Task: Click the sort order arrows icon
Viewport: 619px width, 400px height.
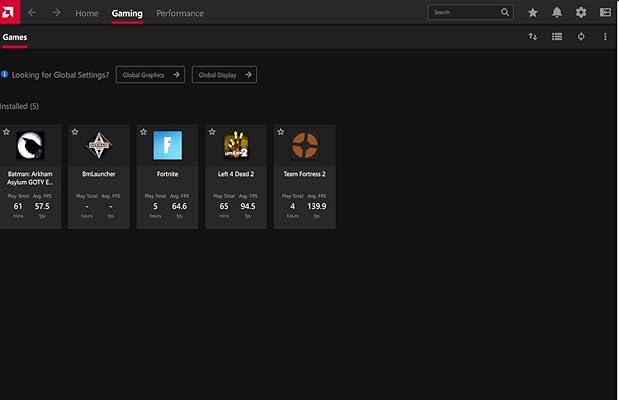Action: [x=533, y=37]
